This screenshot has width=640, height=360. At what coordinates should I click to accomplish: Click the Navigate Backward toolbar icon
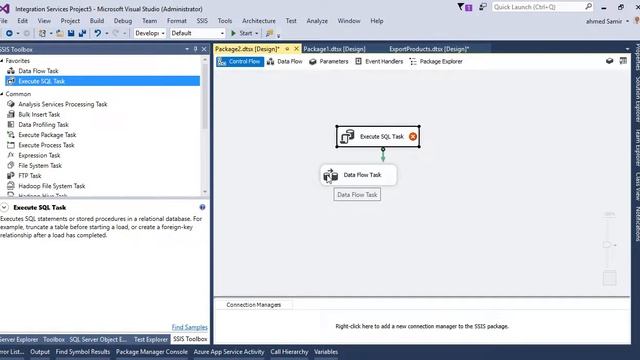[9, 33]
